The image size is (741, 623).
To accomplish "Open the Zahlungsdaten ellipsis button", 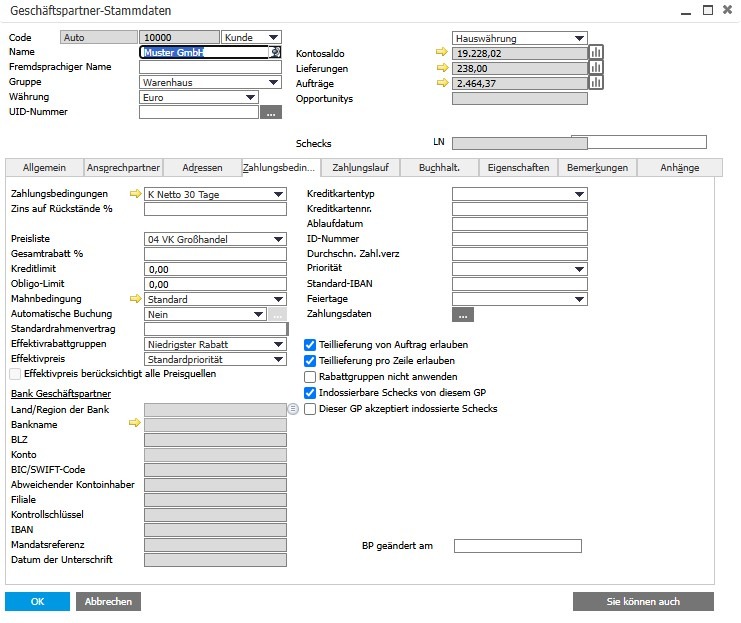I will tap(463, 315).
